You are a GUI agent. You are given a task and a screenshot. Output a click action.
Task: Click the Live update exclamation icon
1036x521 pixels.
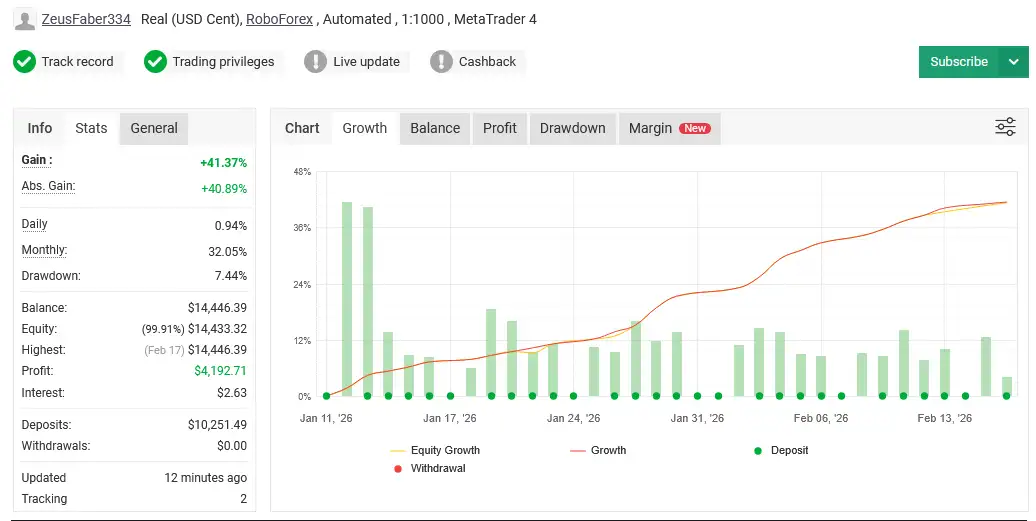[x=315, y=62]
